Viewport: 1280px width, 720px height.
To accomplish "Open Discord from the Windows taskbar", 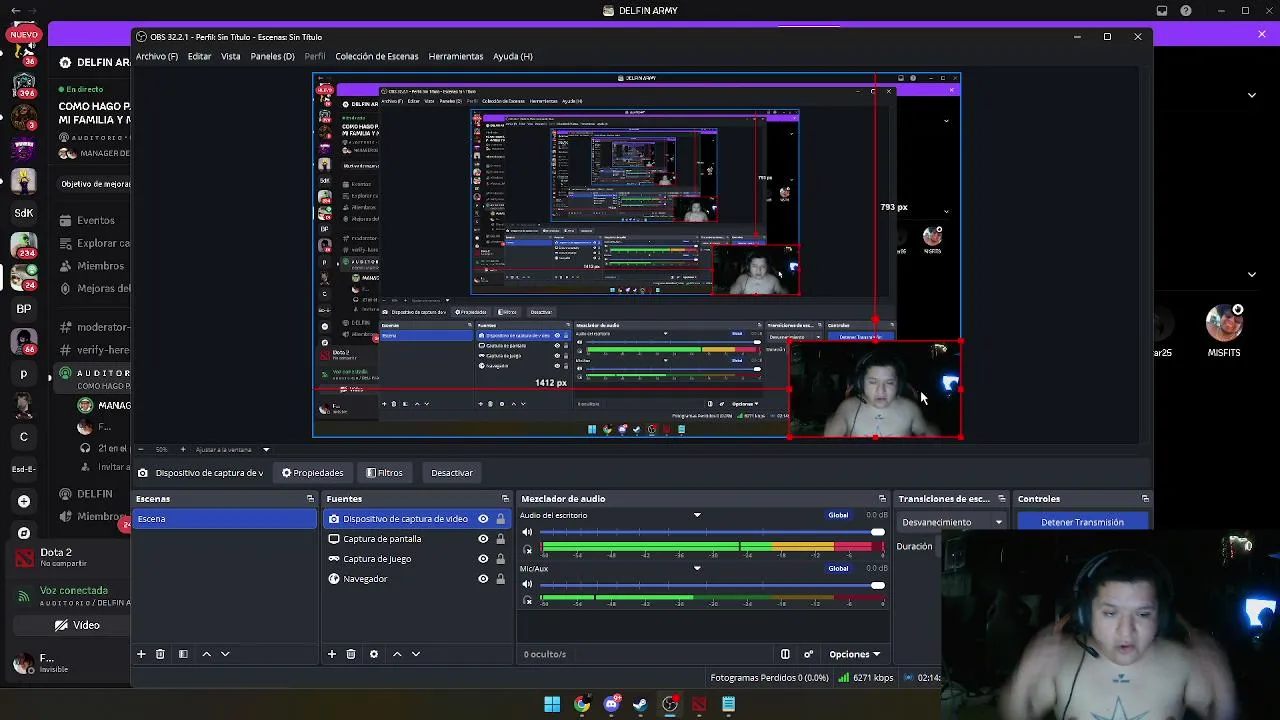I will point(611,704).
